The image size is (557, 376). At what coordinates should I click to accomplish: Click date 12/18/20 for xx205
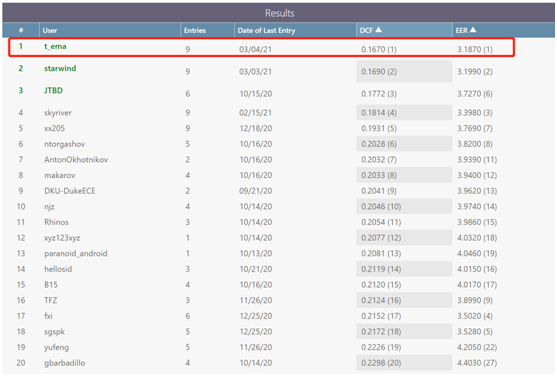pos(256,128)
